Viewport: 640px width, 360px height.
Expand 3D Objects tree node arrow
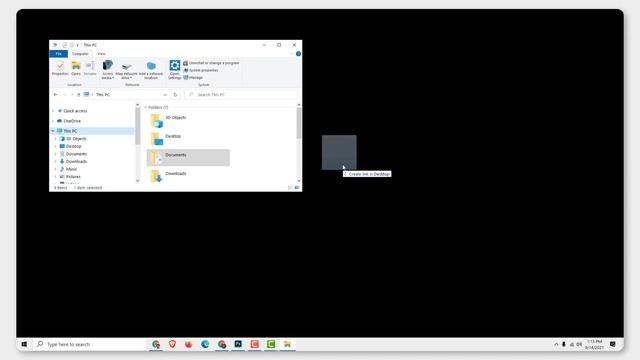56,139
